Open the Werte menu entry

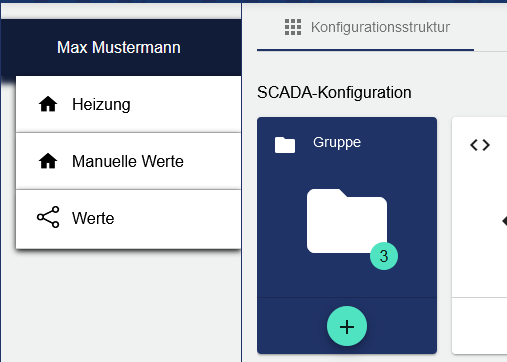(x=128, y=219)
